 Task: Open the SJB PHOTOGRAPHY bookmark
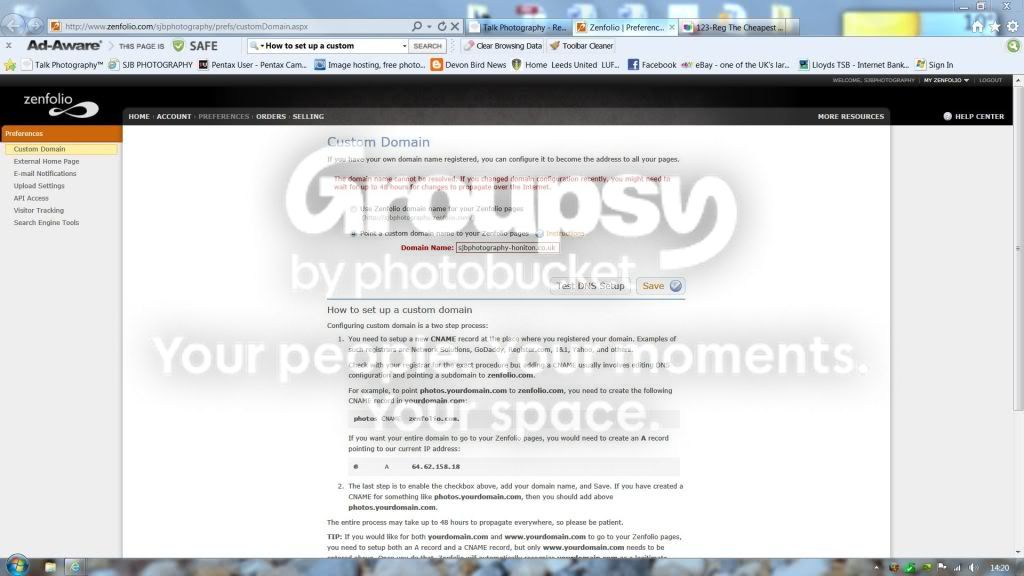coord(150,65)
